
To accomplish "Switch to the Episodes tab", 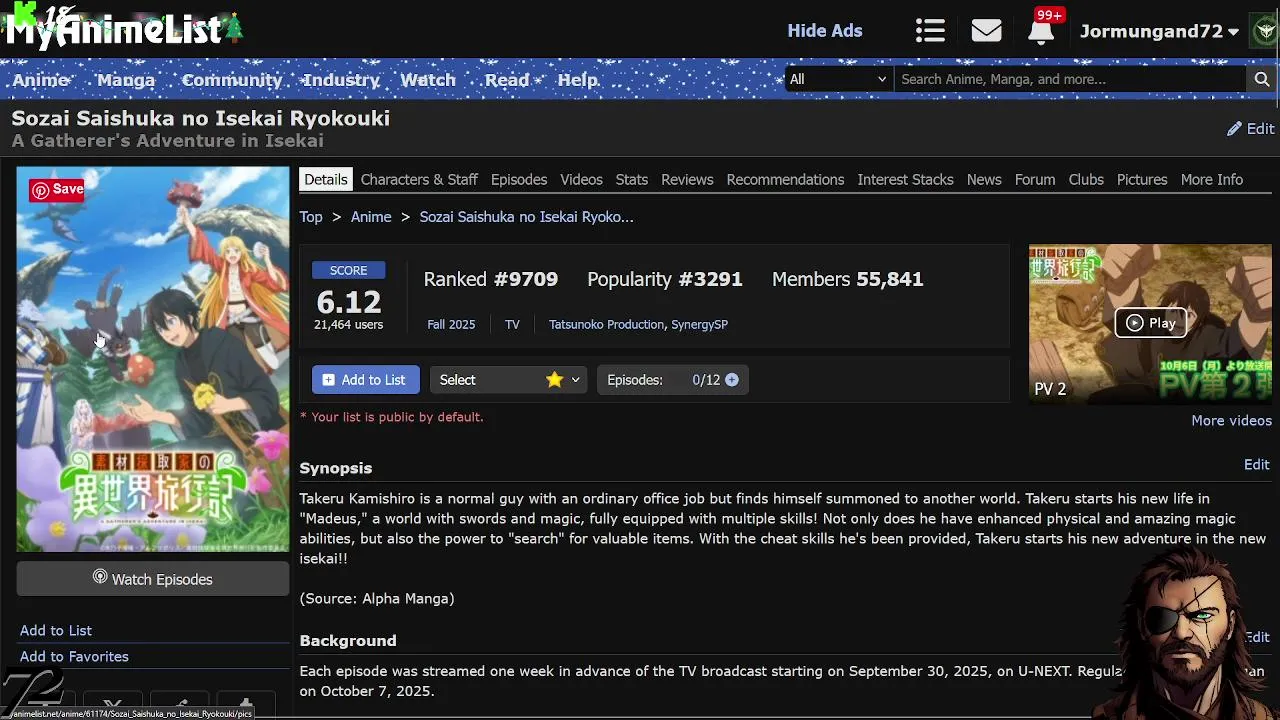I will point(519,180).
